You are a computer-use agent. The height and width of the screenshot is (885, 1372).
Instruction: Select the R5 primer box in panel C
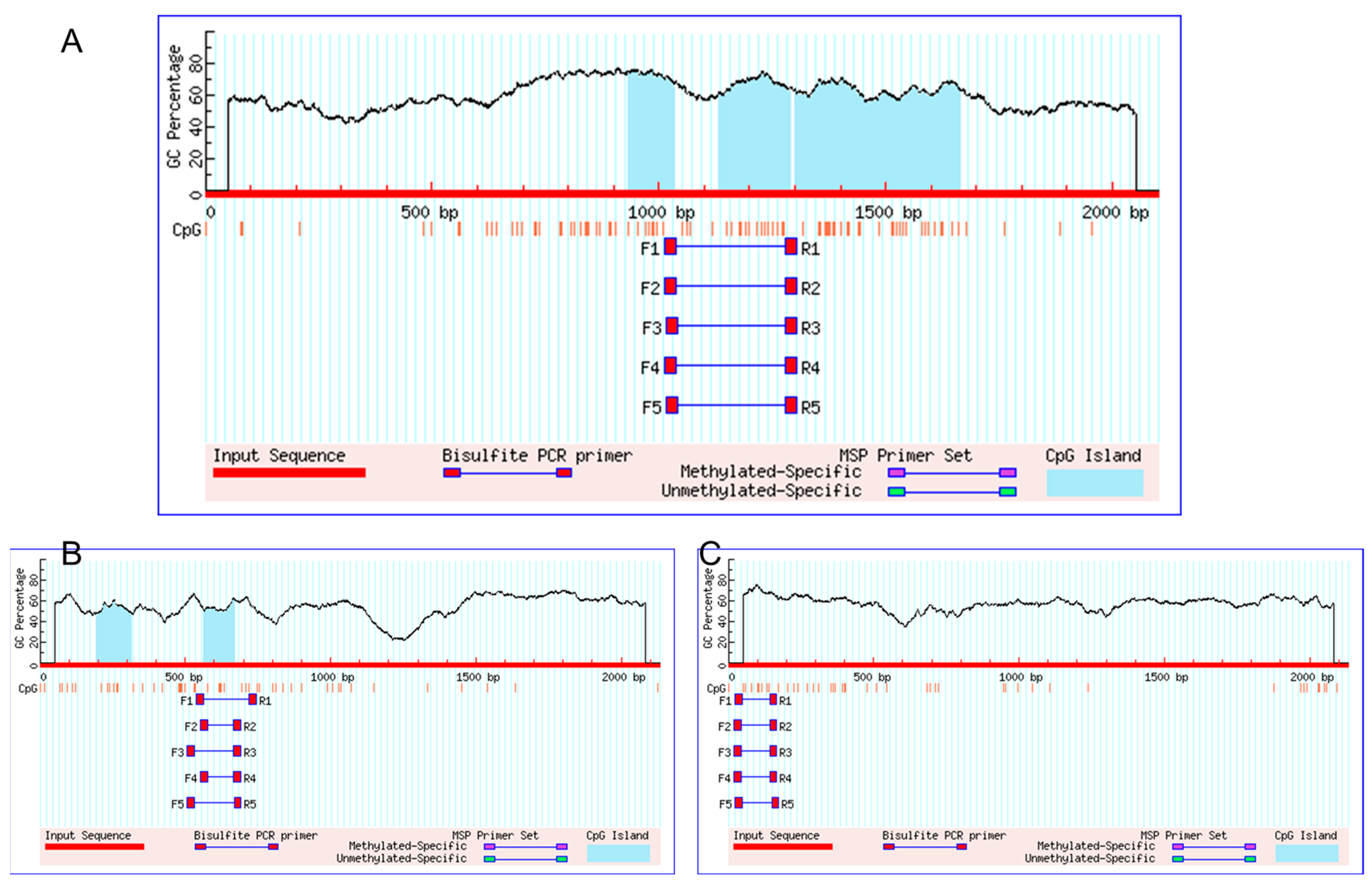pyautogui.click(x=775, y=802)
